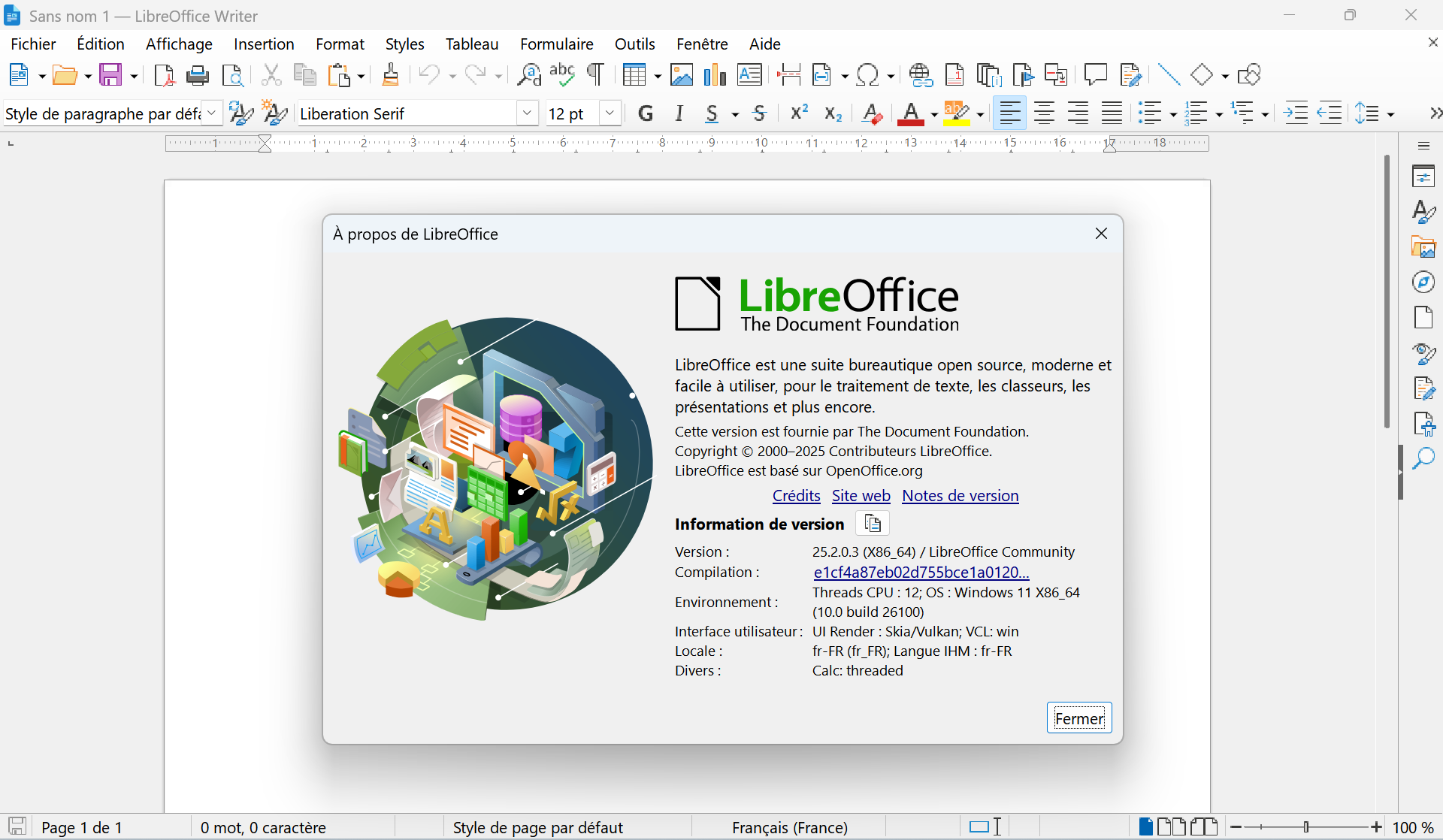Open Find and Replace icon

(529, 75)
